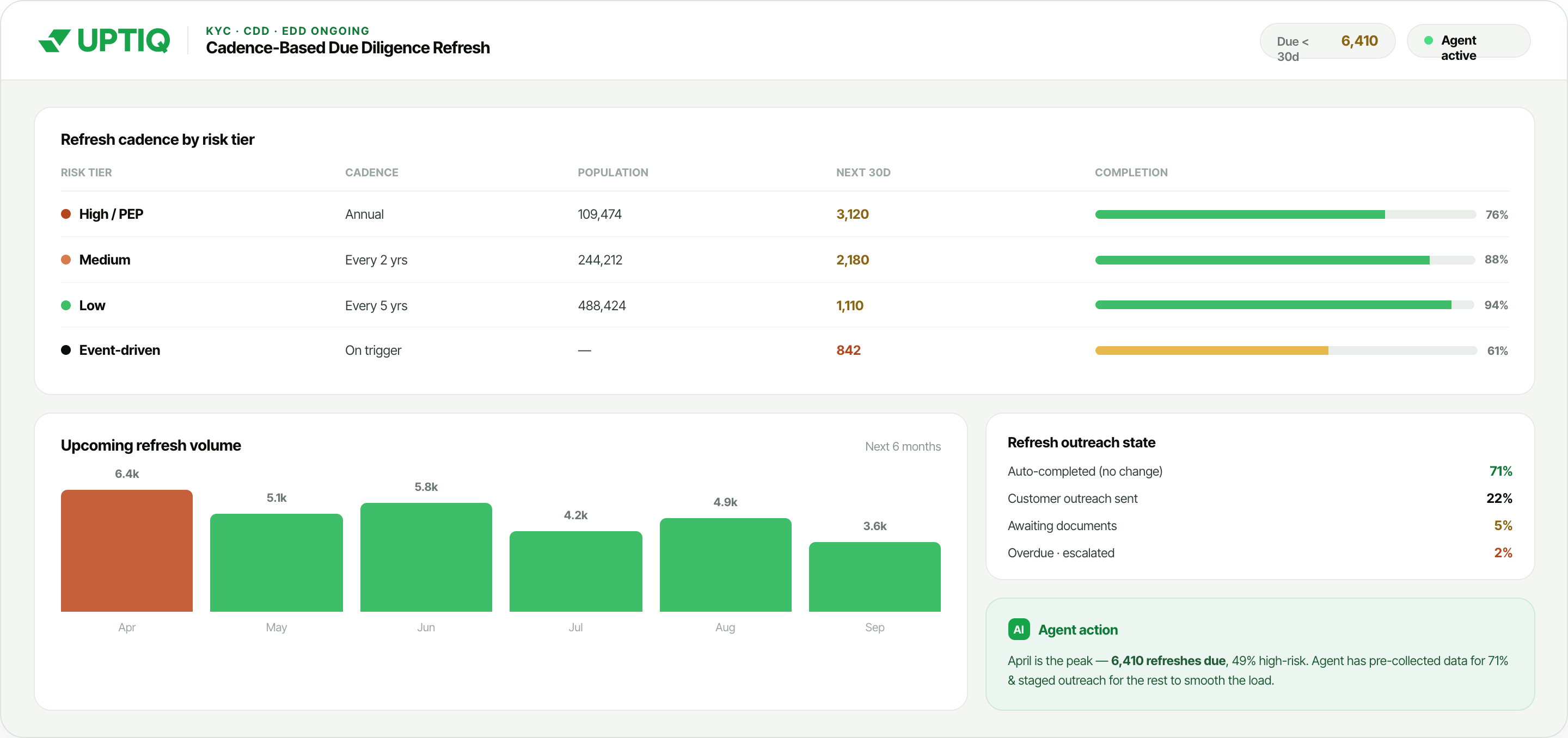Click the green AI badge icon
Screen dimensions: 1568x738
pyautogui.click(x=1018, y=629)
